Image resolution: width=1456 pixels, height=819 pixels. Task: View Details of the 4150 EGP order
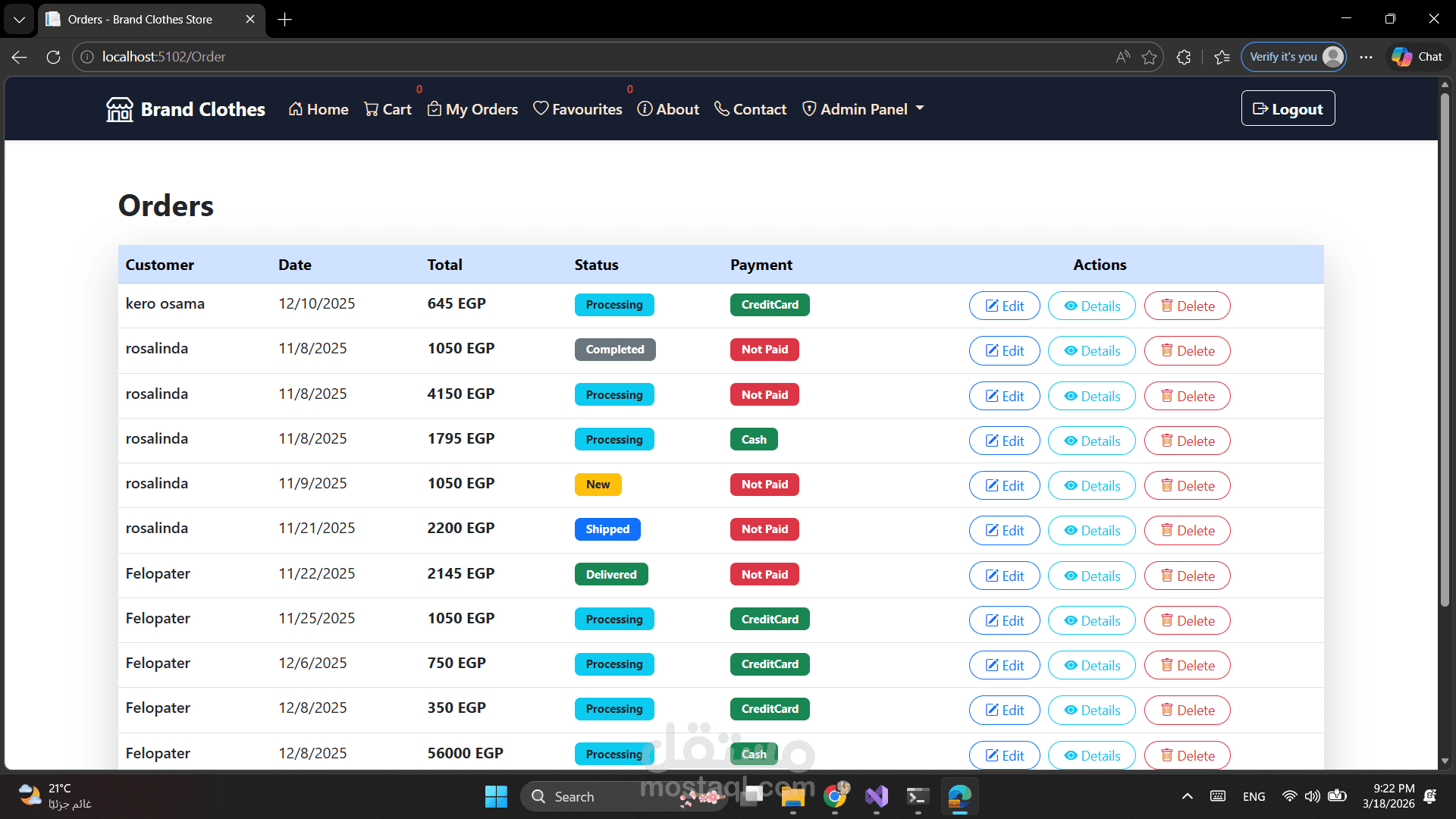(1091, 396)
